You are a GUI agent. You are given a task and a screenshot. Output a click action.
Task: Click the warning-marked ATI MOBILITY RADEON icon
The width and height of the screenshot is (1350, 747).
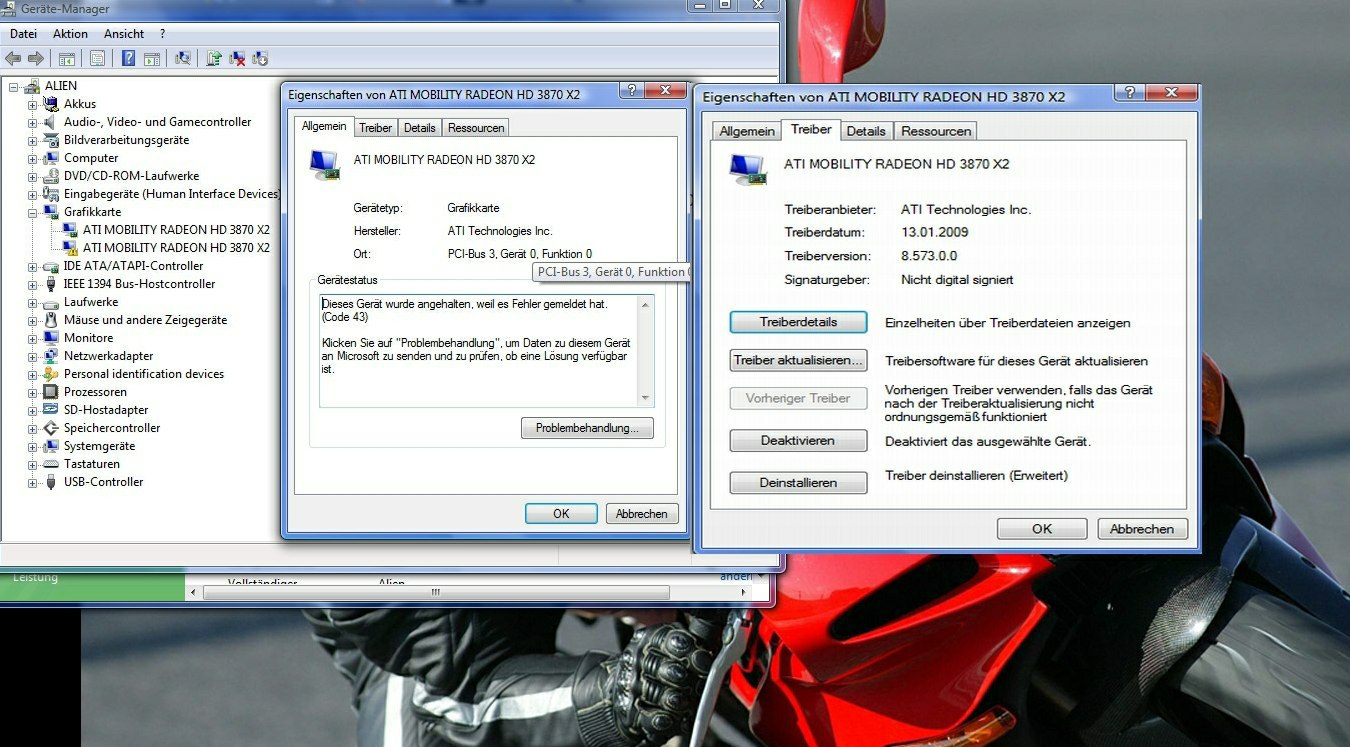[70, 248]
